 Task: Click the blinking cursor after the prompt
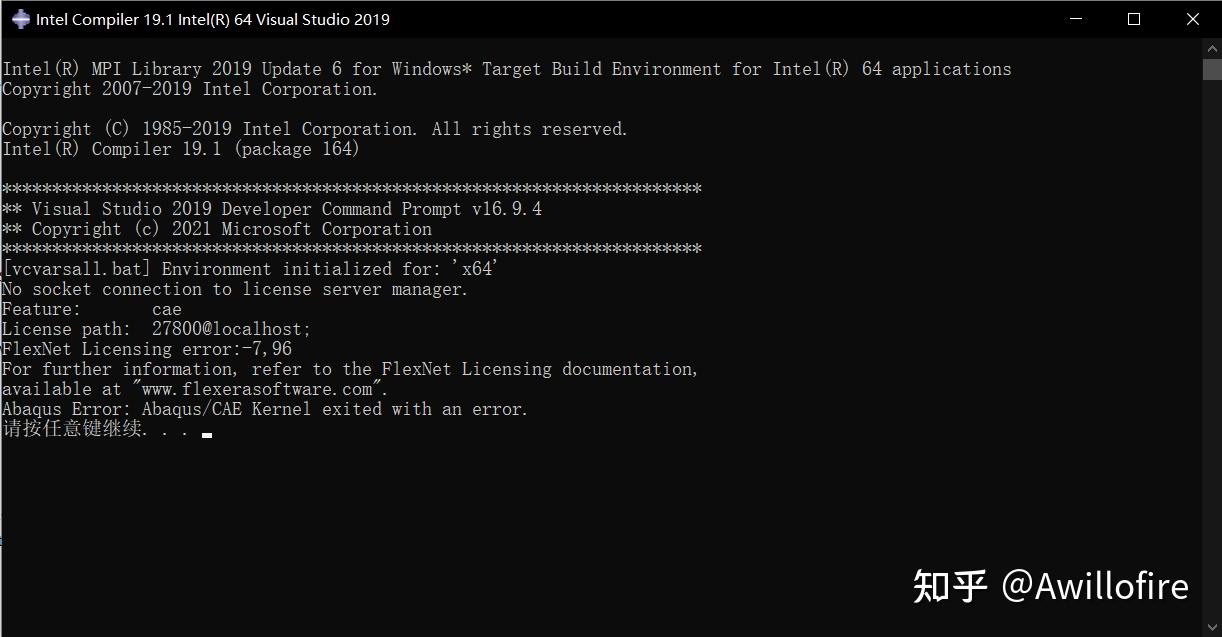[206, 434]
